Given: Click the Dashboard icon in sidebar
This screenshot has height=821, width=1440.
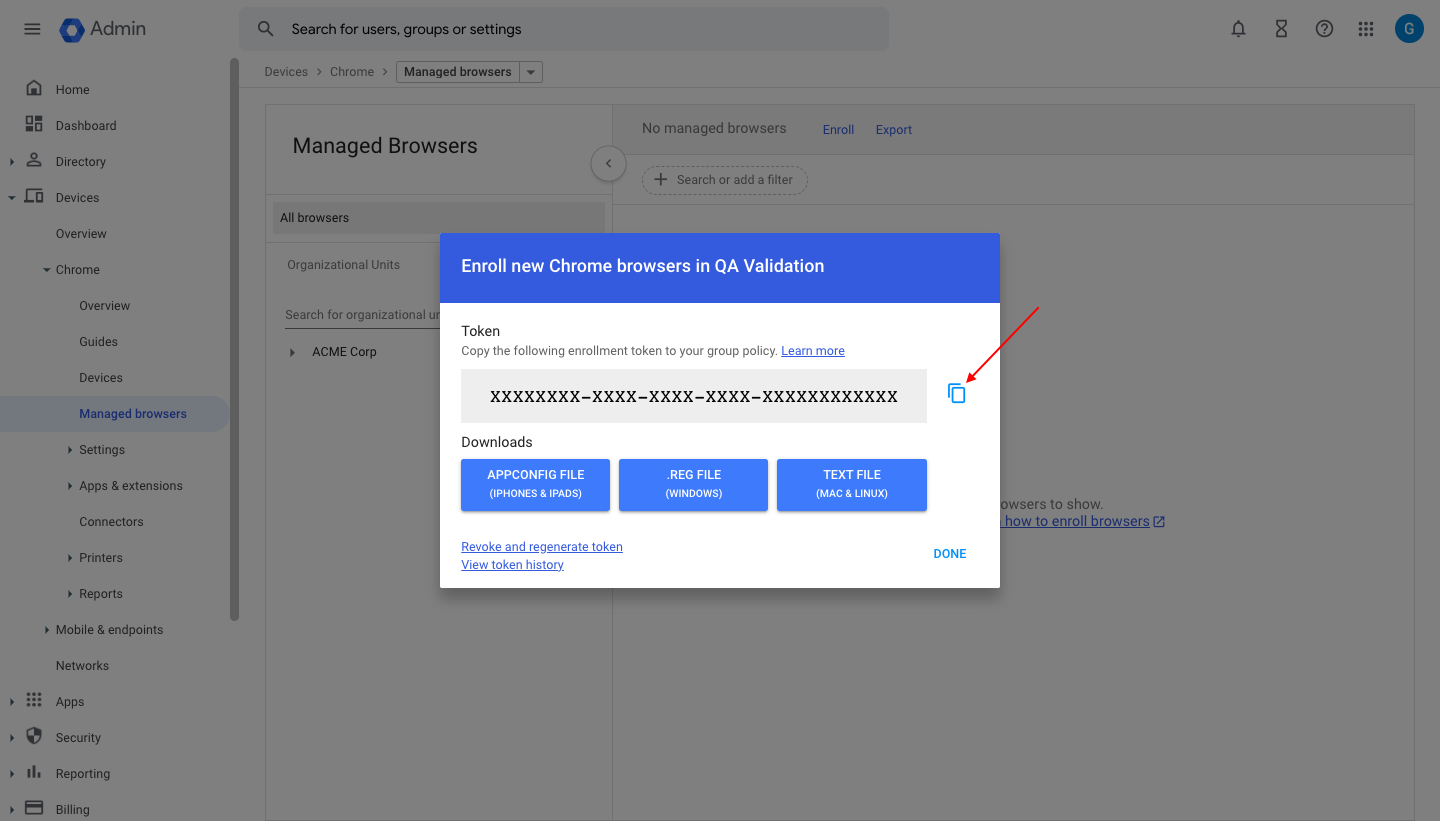Looking at the screenshot, I should point(34,124).
